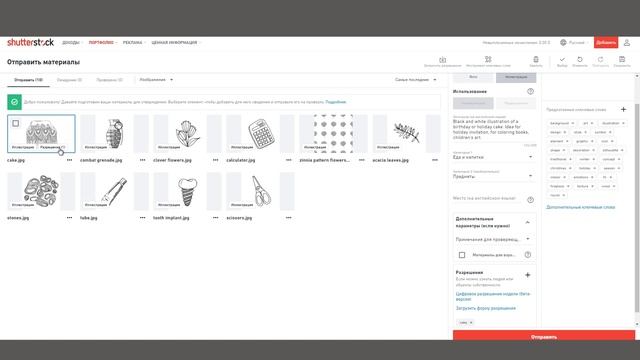Open three-dot menu for cake.jpg
The width and height of the screenshot is (640, 360).
[x=69, y=160]
